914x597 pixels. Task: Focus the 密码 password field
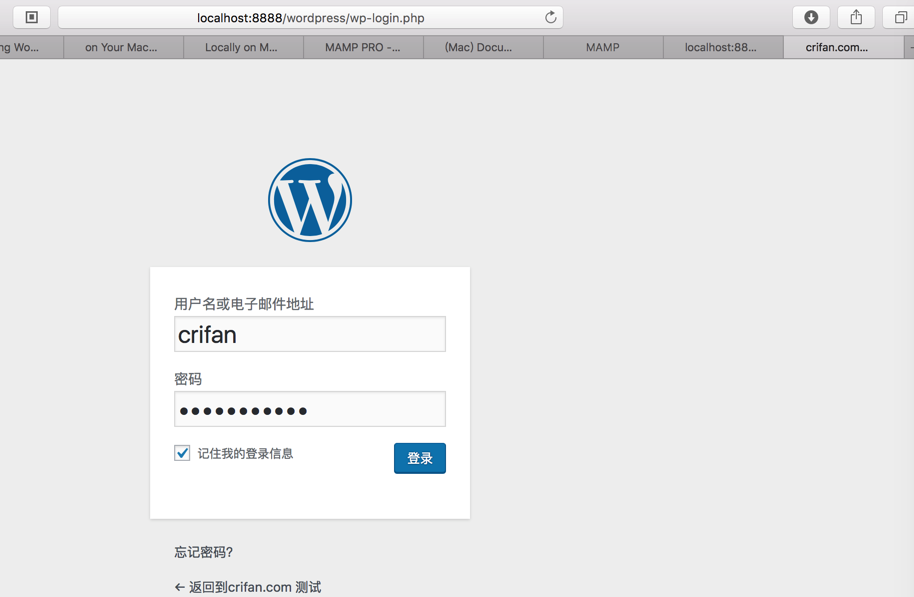[x=310, y=409]
